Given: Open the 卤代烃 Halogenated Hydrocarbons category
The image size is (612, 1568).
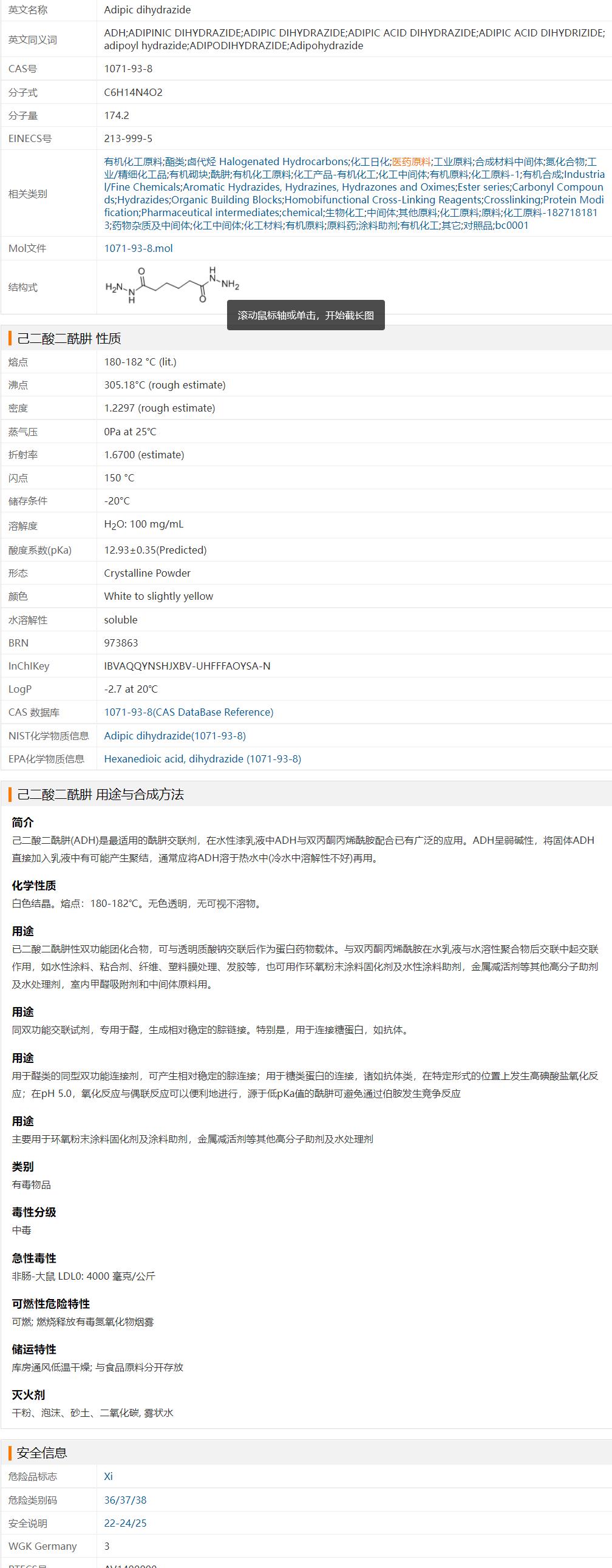Looking at the screenshot, I should (x=267, y=162).
